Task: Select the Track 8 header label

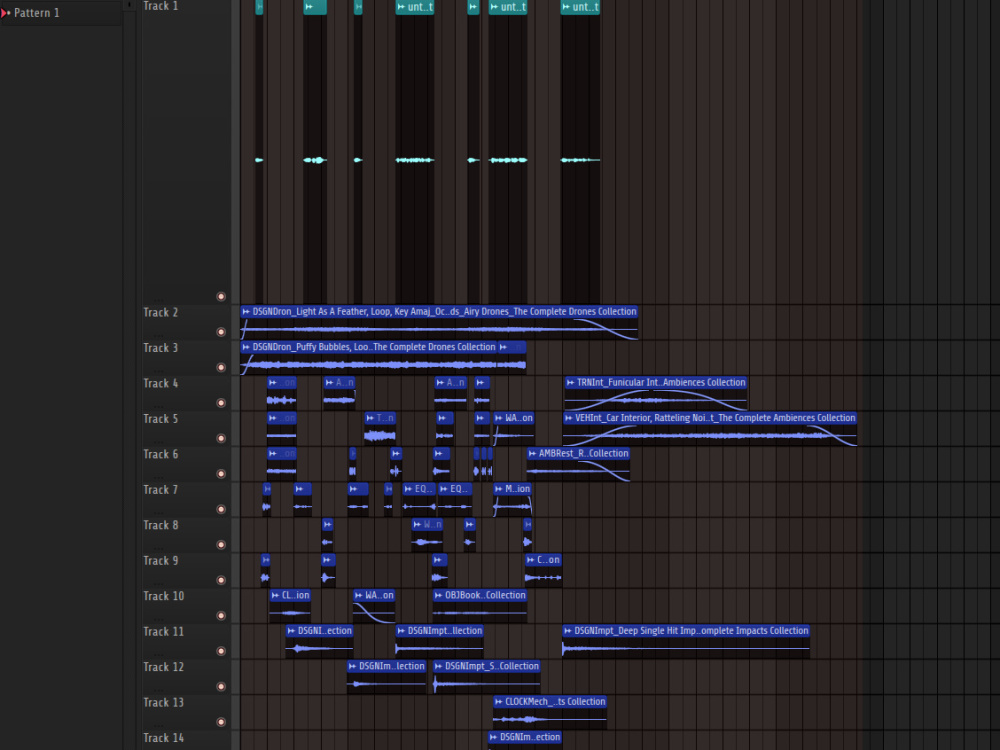Action: (161, 526)
